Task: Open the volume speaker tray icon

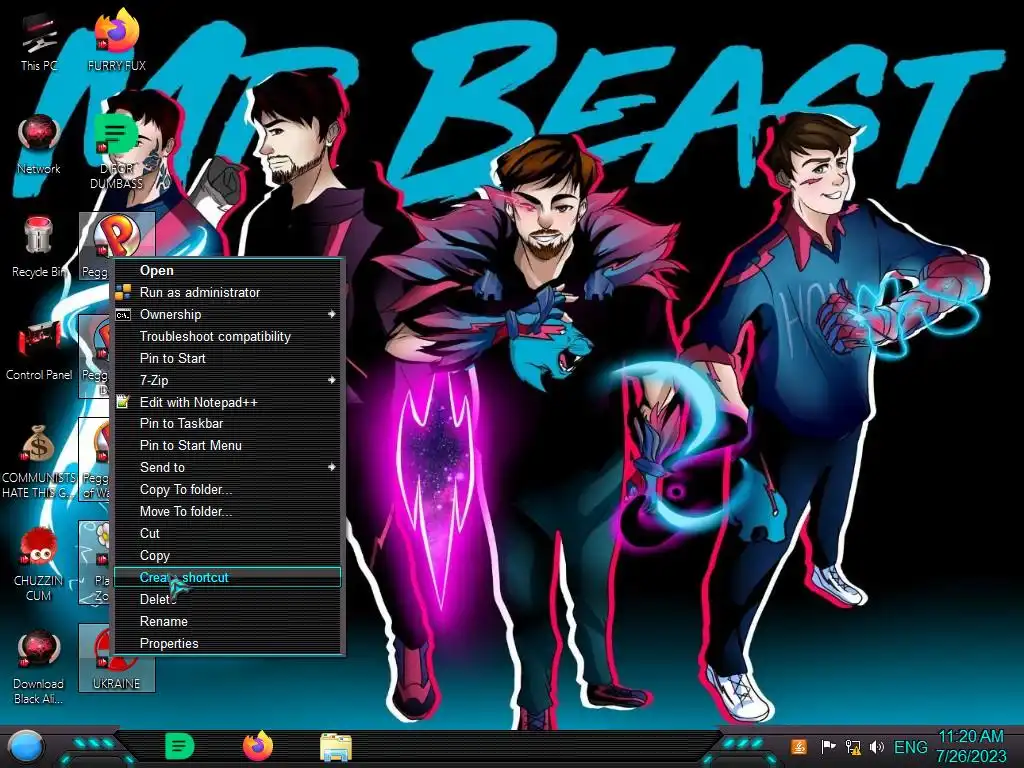Action: [876, 746]
